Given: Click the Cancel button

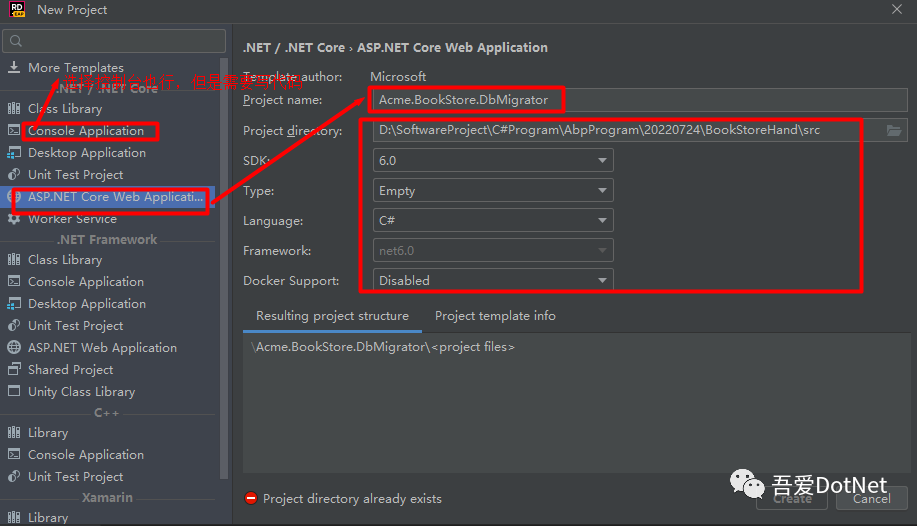Looking at the screenshot, I should (x=871, y=498).
